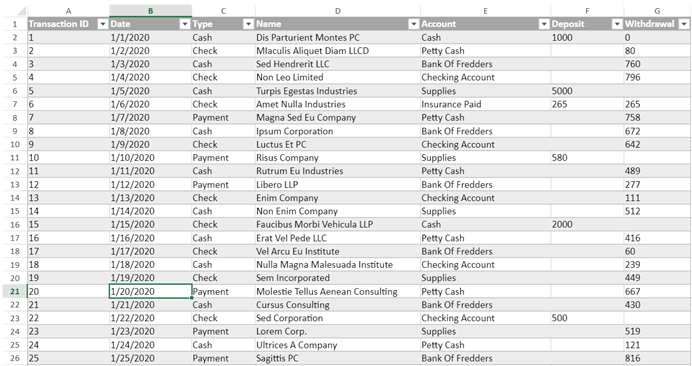This screenshot has width=692, height=366.
Task: Select withdrawal cell with value 796
Action: (657, 77)
